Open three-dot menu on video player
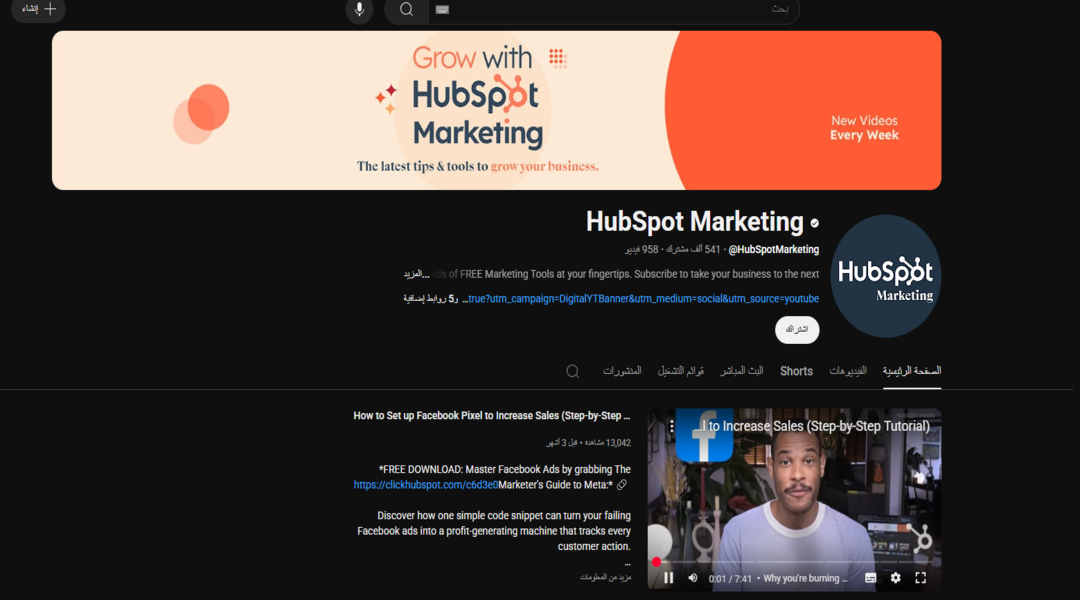Viewport: 1080px width, 600px height. [672, 426]
